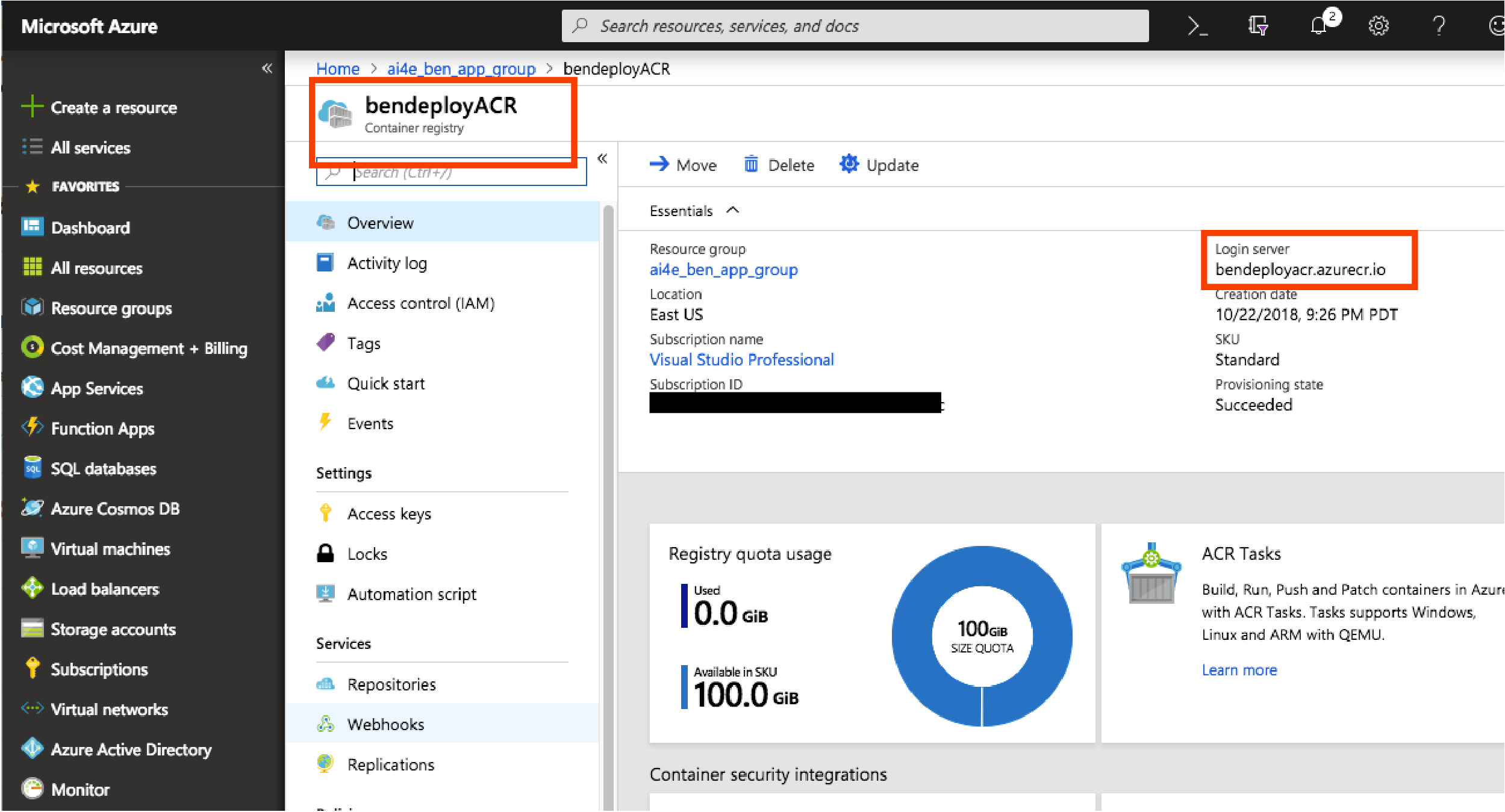The width and height of the screenshot is (1505, 812).
Task: Open the Overview menu item
Action: point(443,222)
